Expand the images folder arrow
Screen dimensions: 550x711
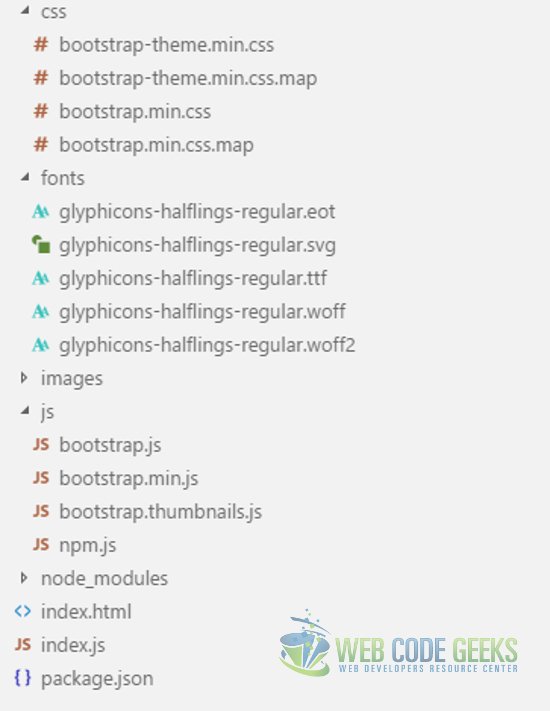click(x=24, y=378)
